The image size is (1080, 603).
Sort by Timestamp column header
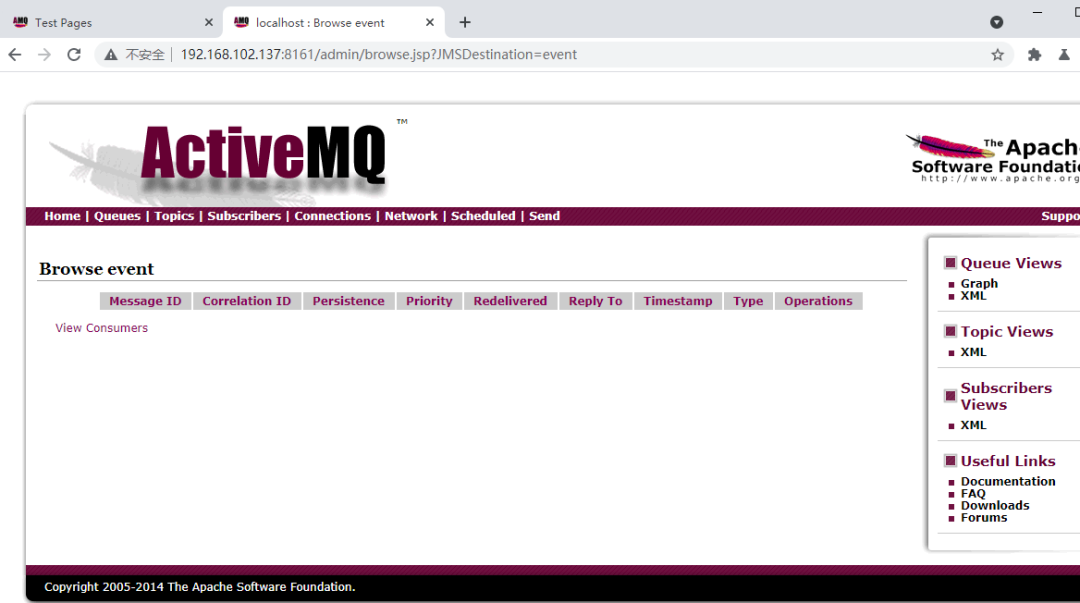coord(678,301)
